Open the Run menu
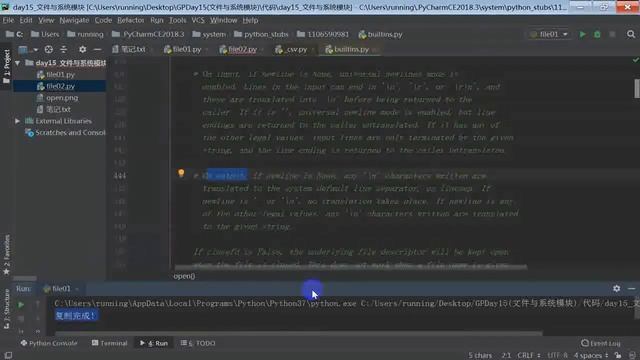This screenshot has height=360, width=640. (157, 20)
